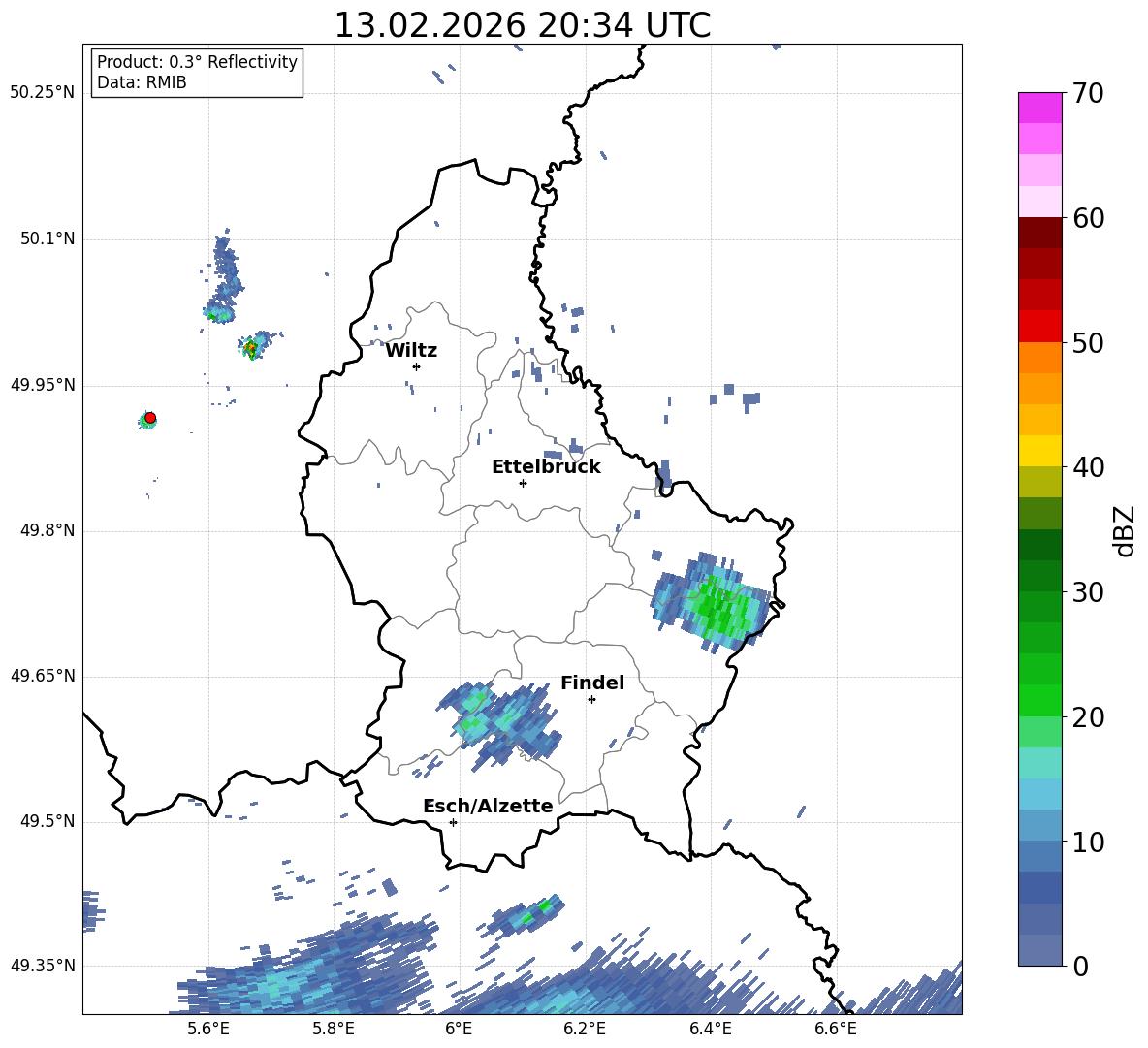1148x1048 pixels.
Task: Click the title '13.02.2026 20:34 UTC'
Action: point(522,25)
